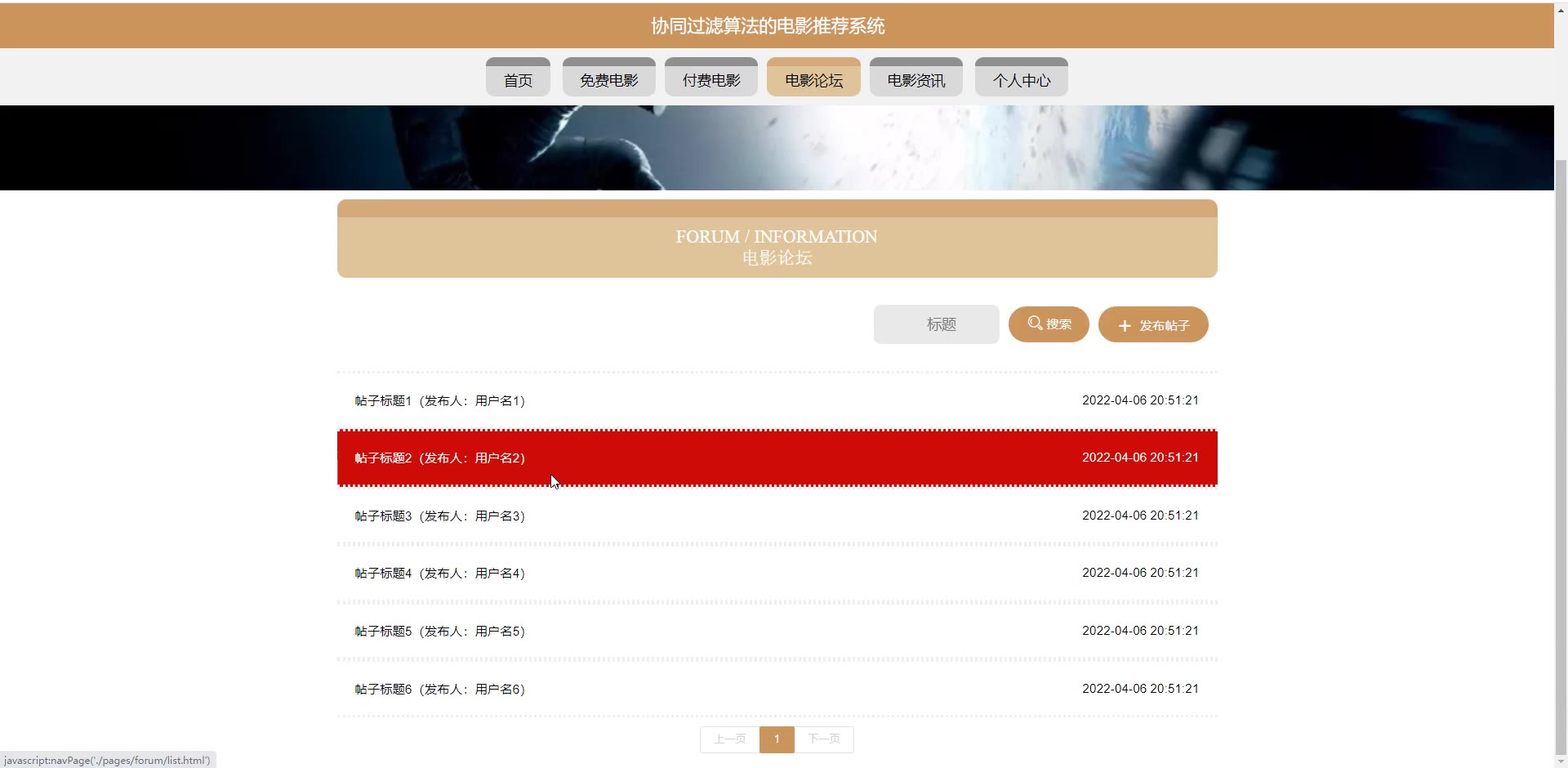Go to the 免费电影 tab
The width and height of the screenshot is (1568, 768).
coord(609,77)
